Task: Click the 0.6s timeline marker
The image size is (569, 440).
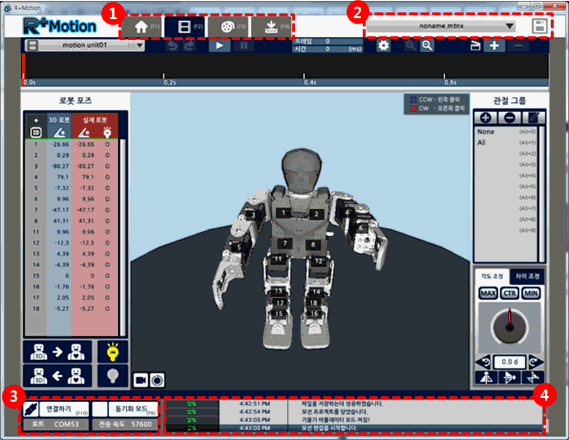Action: click(x=450, y=82)
